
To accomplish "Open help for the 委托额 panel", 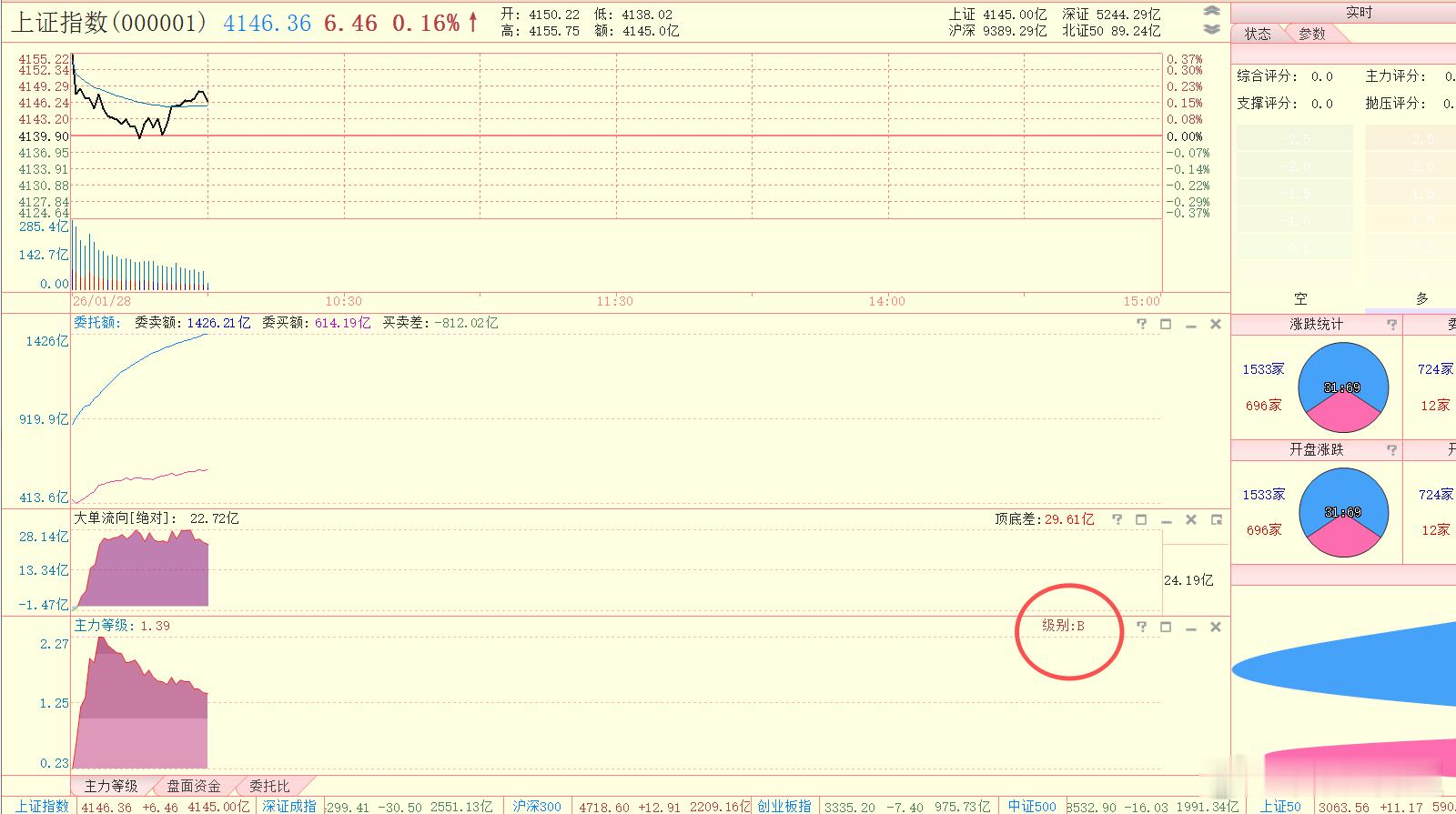I will 1141,324.
